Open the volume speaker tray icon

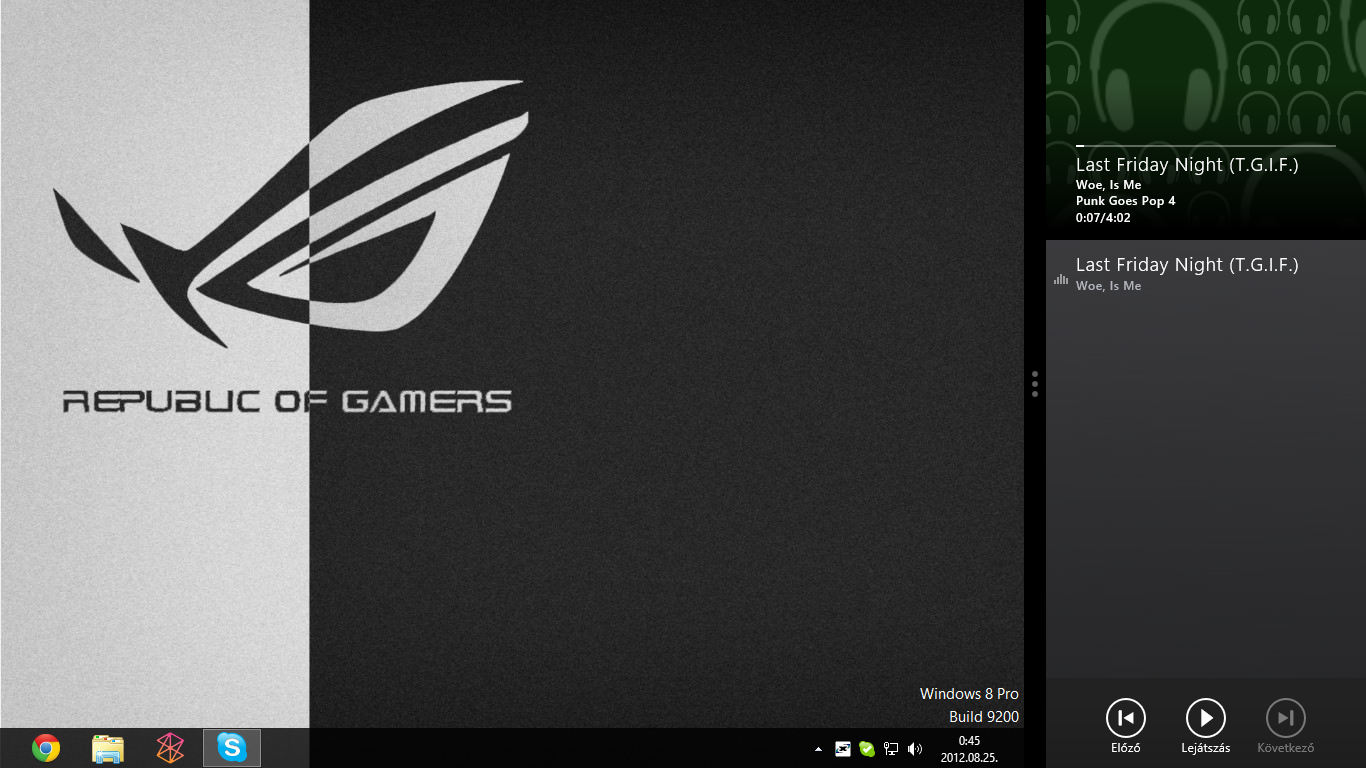[x=915, y=748]
